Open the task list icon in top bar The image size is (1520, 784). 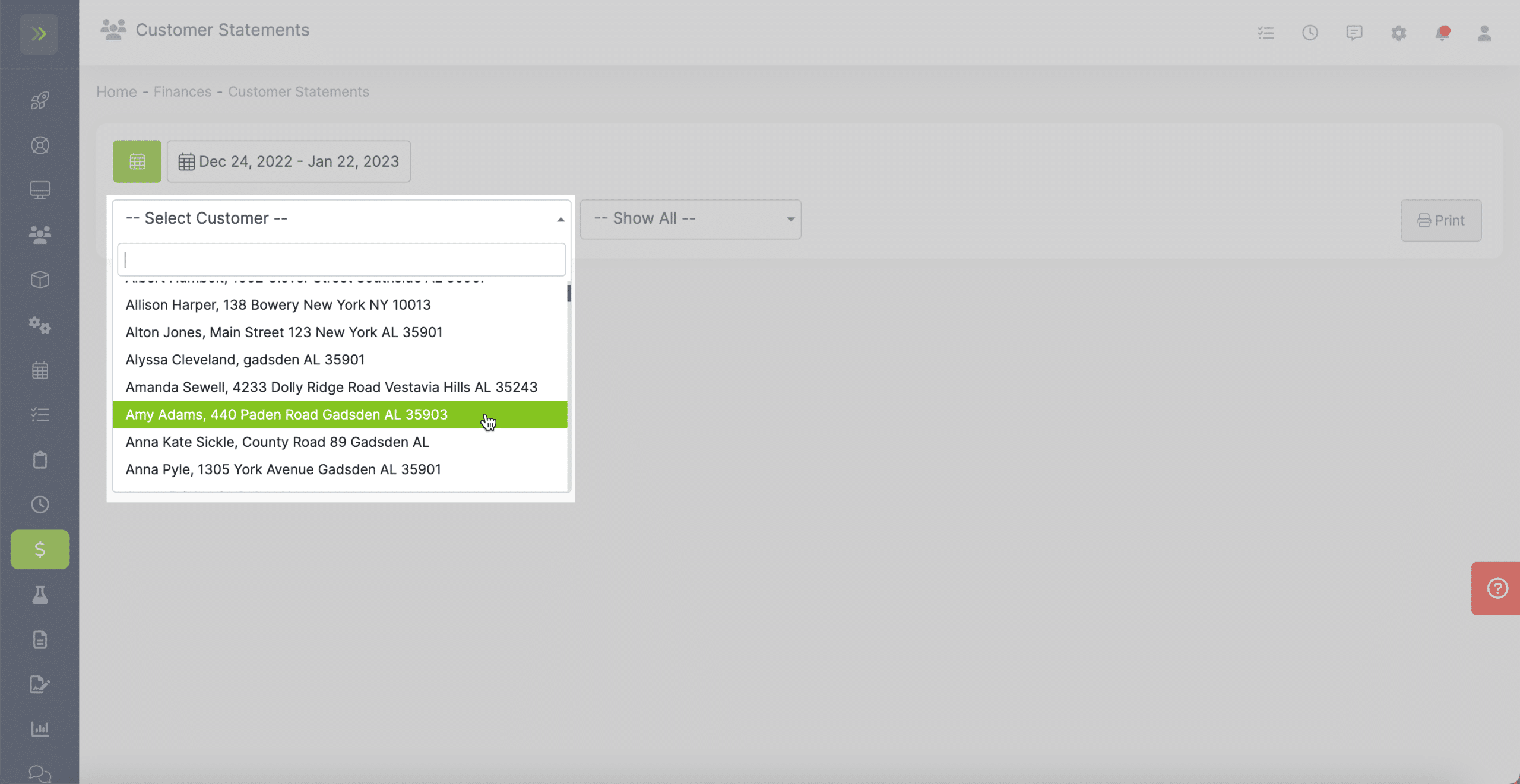(x=1266, y=33)
